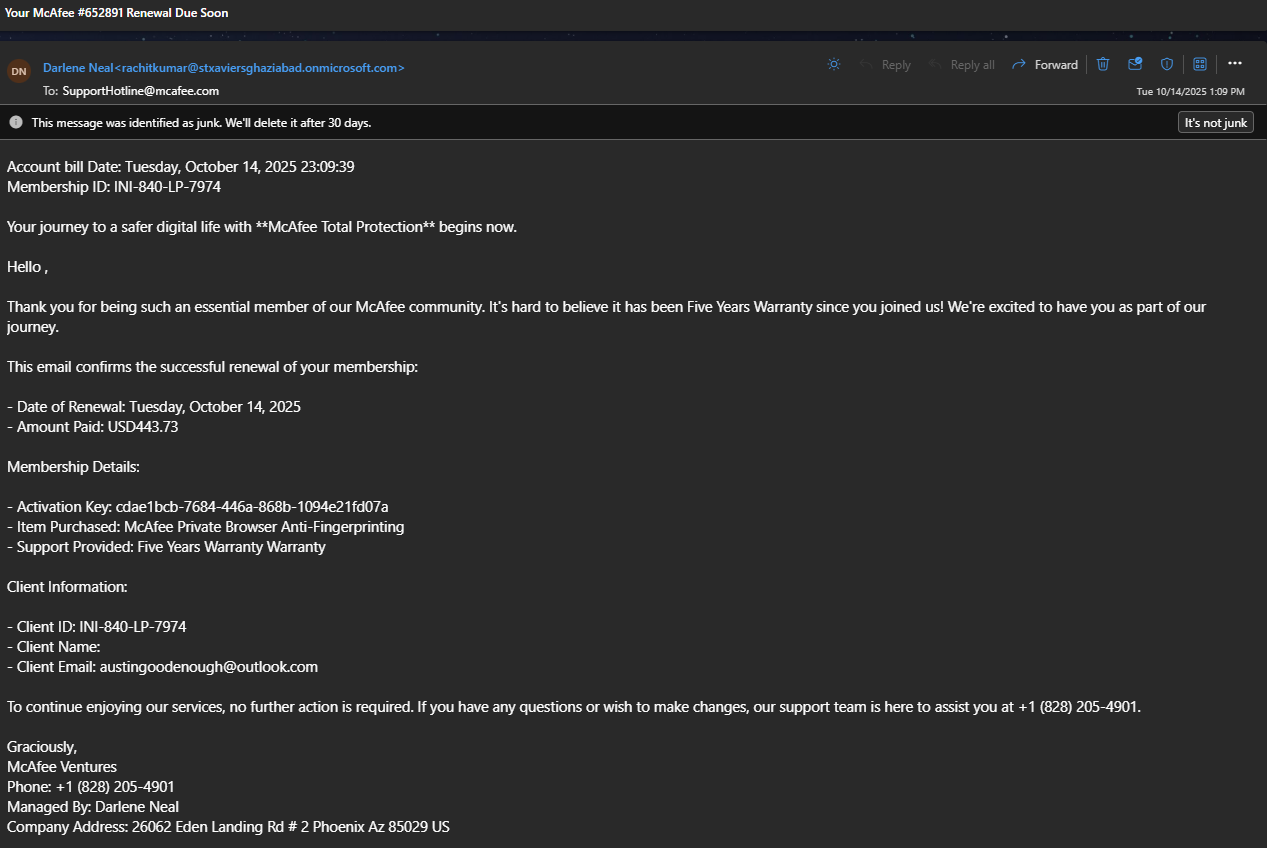1267x848 pixels.
Task: Forward this McAfee renewal email
Action: click(x=1045, y=64)
